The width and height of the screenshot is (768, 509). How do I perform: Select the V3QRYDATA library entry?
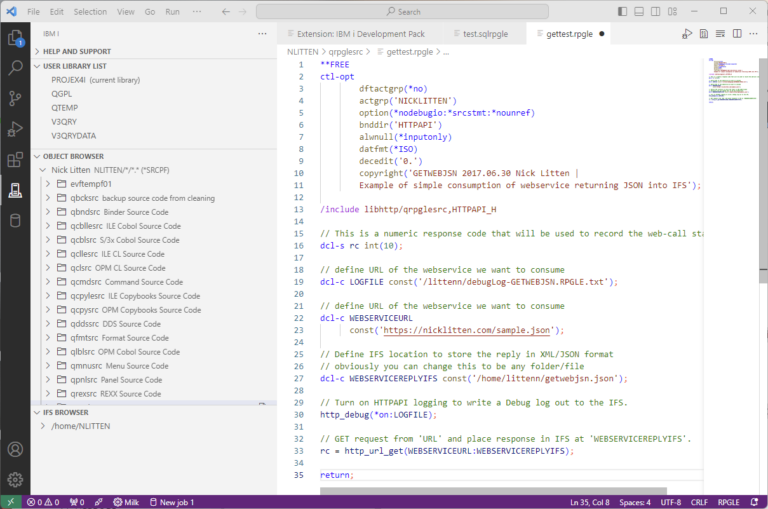pyautogui.click(x=73, y=136)
